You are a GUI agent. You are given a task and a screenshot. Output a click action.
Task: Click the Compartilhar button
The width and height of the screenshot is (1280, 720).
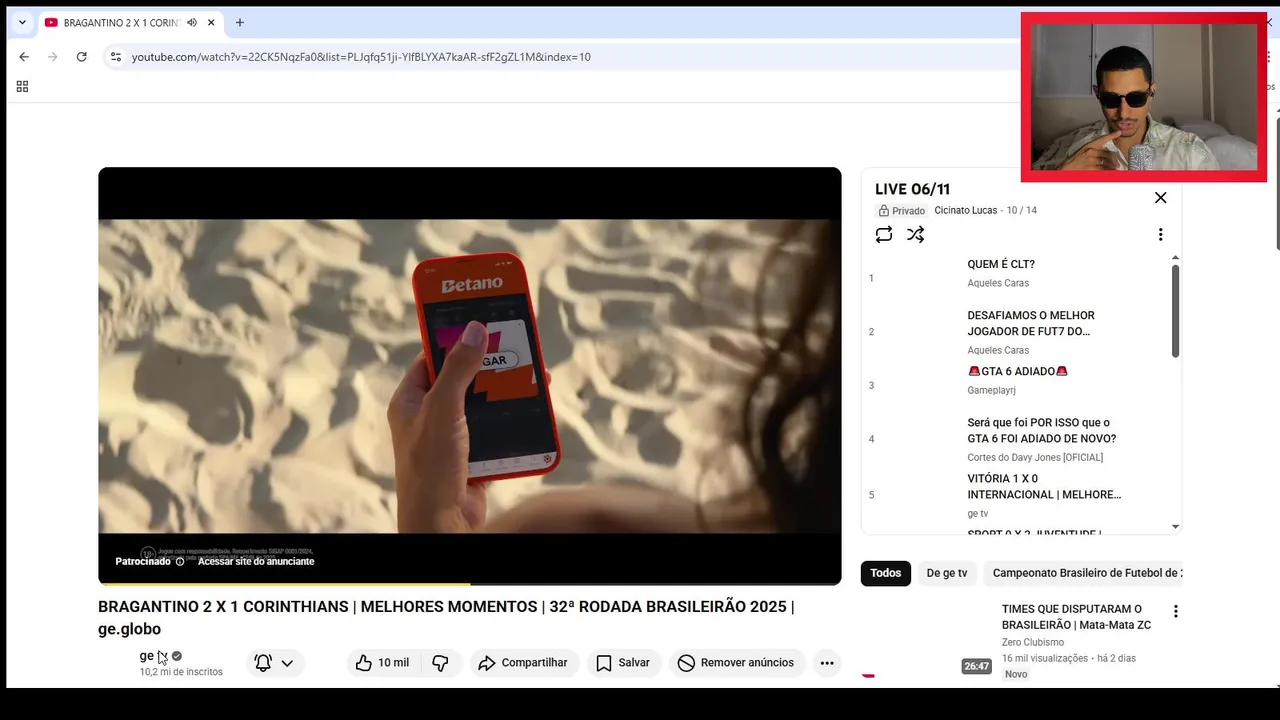(523, 663)
